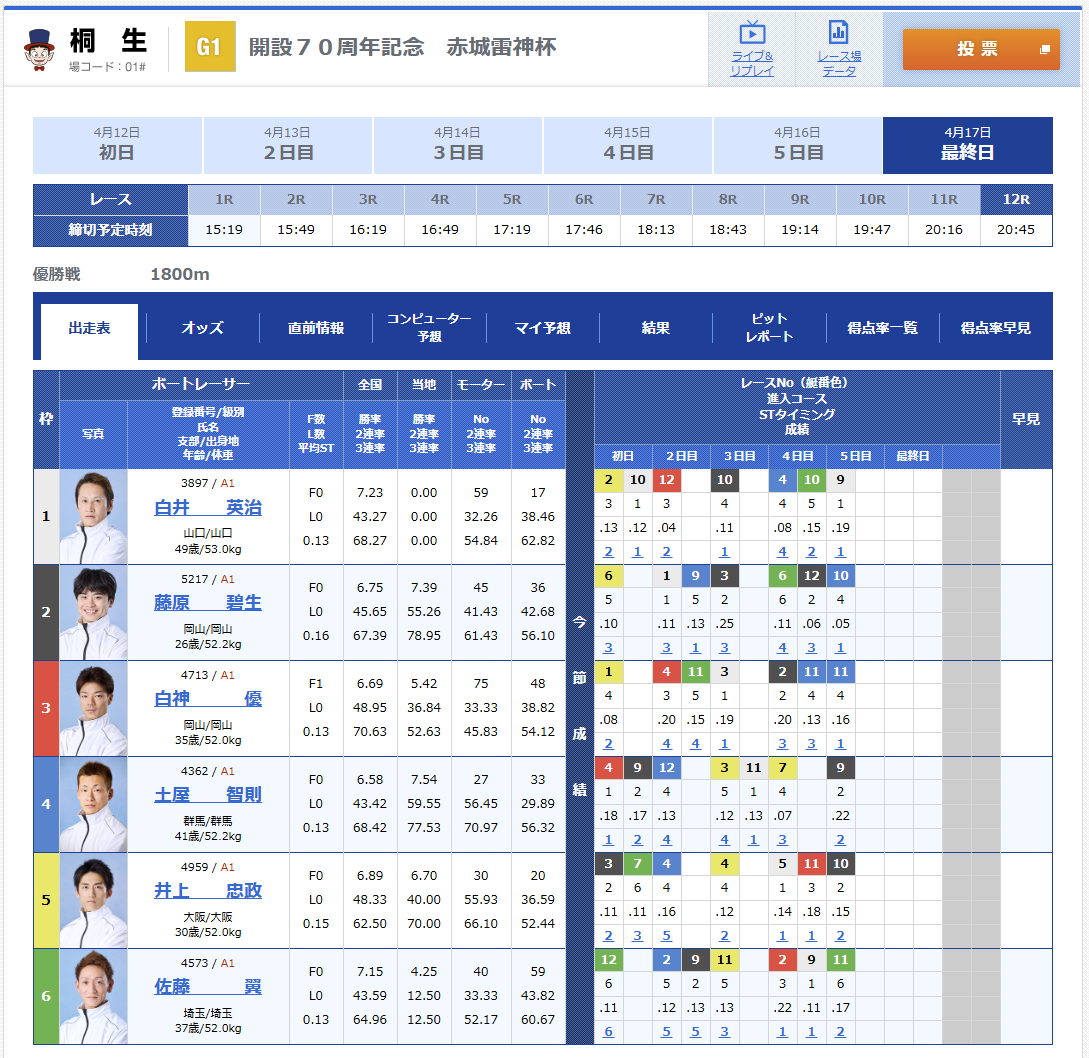Open the 出走表 tab

90,329
